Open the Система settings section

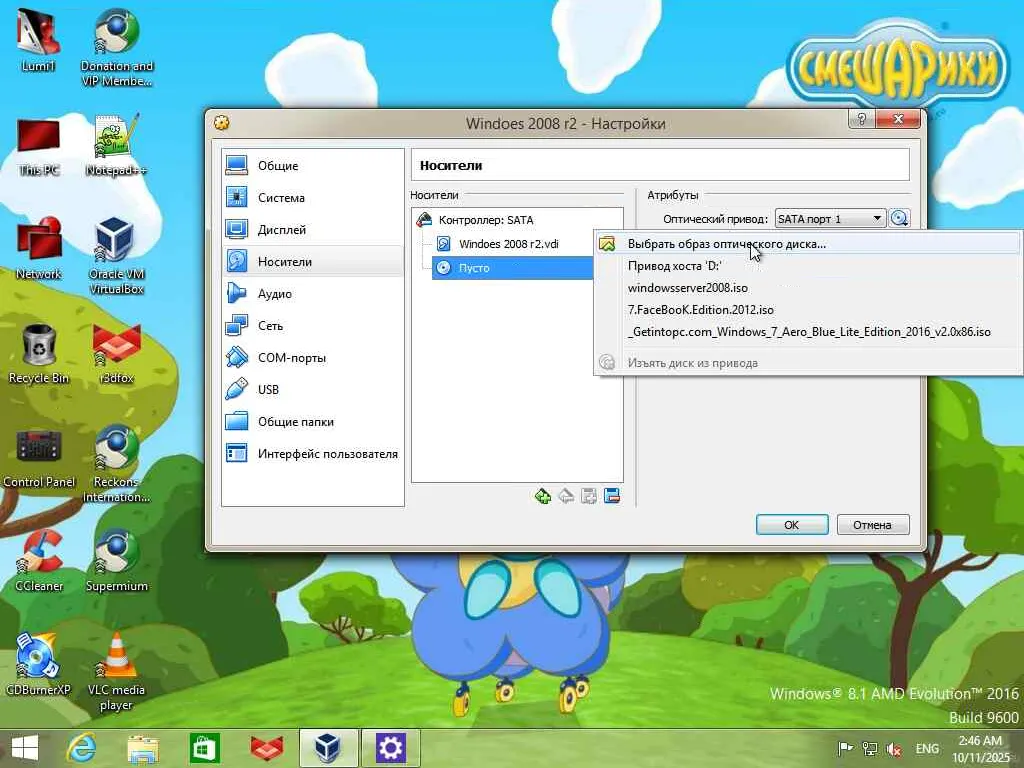point(313,197)
